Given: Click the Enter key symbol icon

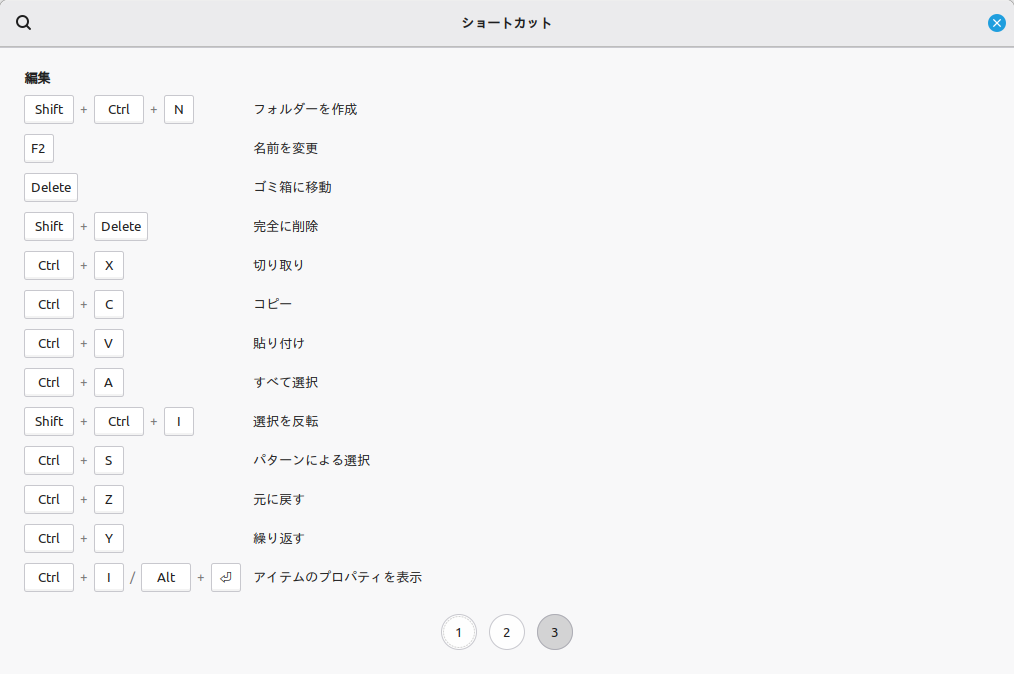Looking at the screenshot, I should (x=226, y=577).
